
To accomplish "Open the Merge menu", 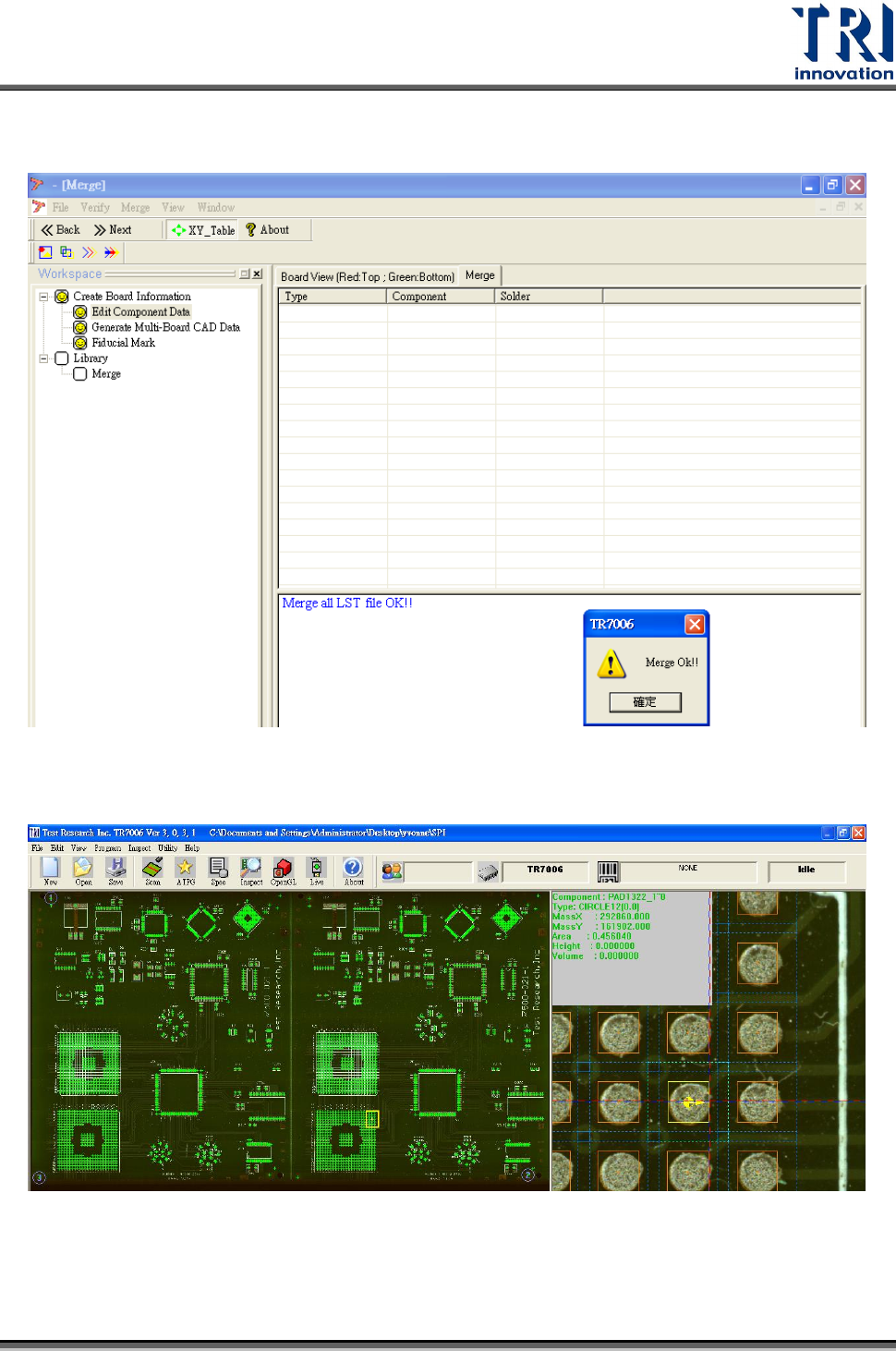I will tap(135, 208).
